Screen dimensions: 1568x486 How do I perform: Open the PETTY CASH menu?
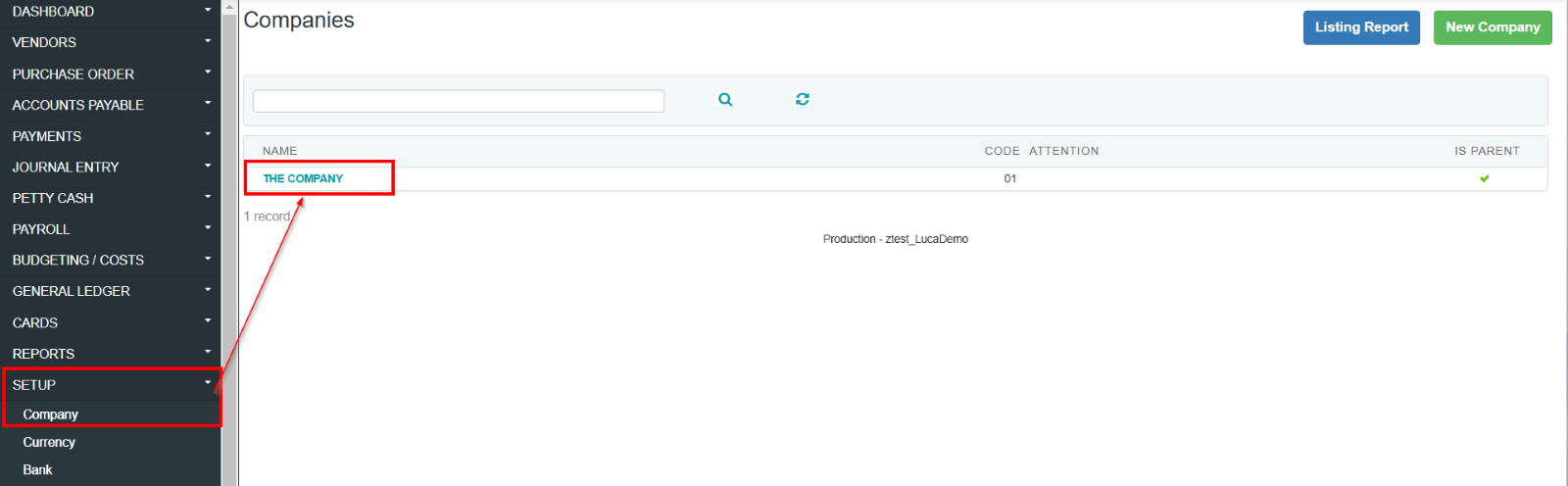point(53,198)
